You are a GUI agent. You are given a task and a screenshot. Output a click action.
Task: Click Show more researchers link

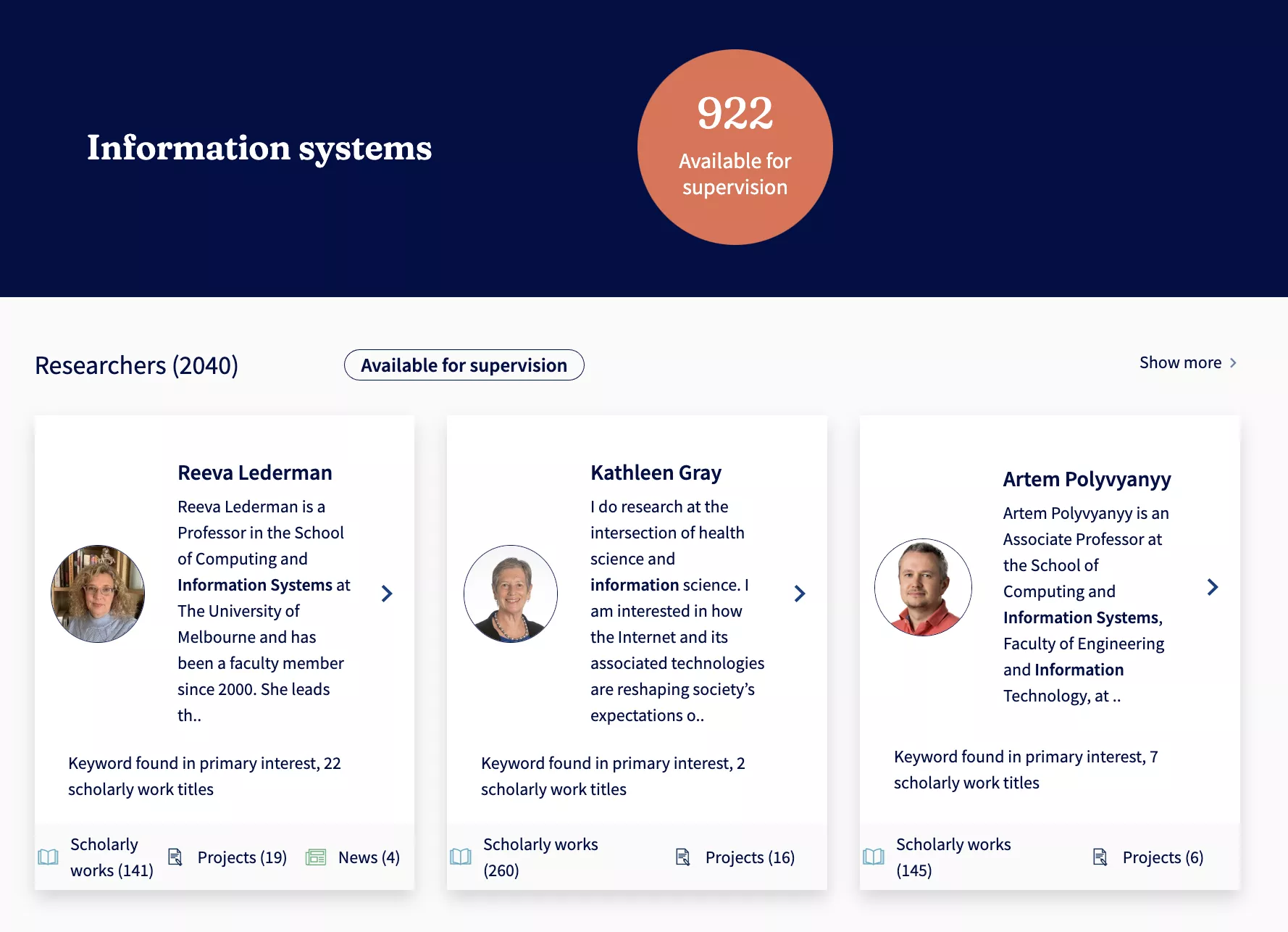pos(1187,362)
